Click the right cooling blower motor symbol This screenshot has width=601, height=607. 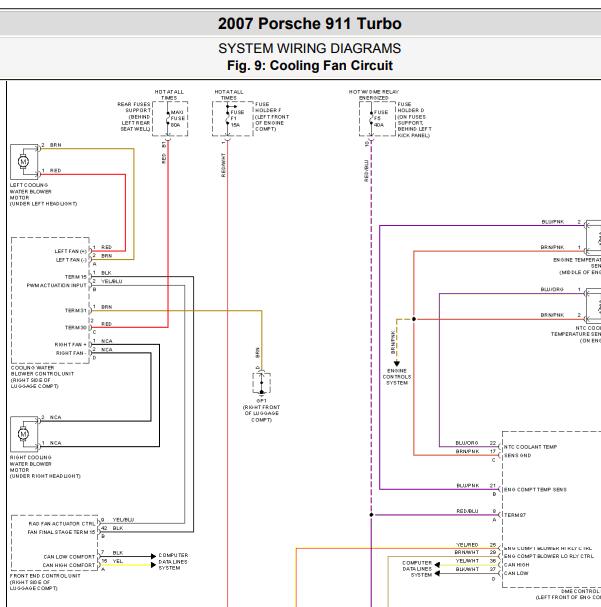24,434
